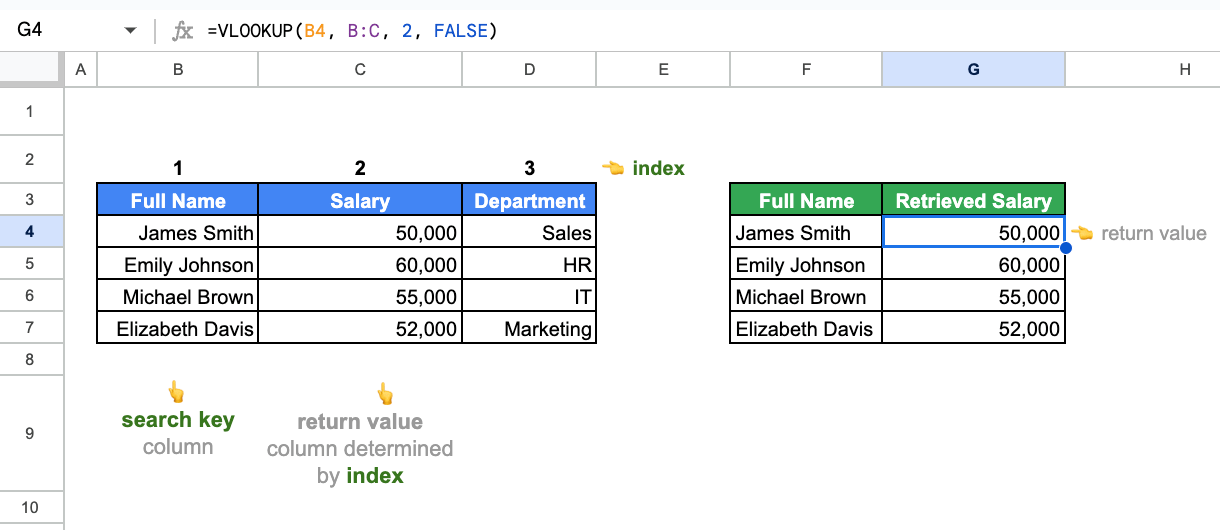Select James Smith cell in column B
The image size is (1220, 530).
click(x=178, y=232)
